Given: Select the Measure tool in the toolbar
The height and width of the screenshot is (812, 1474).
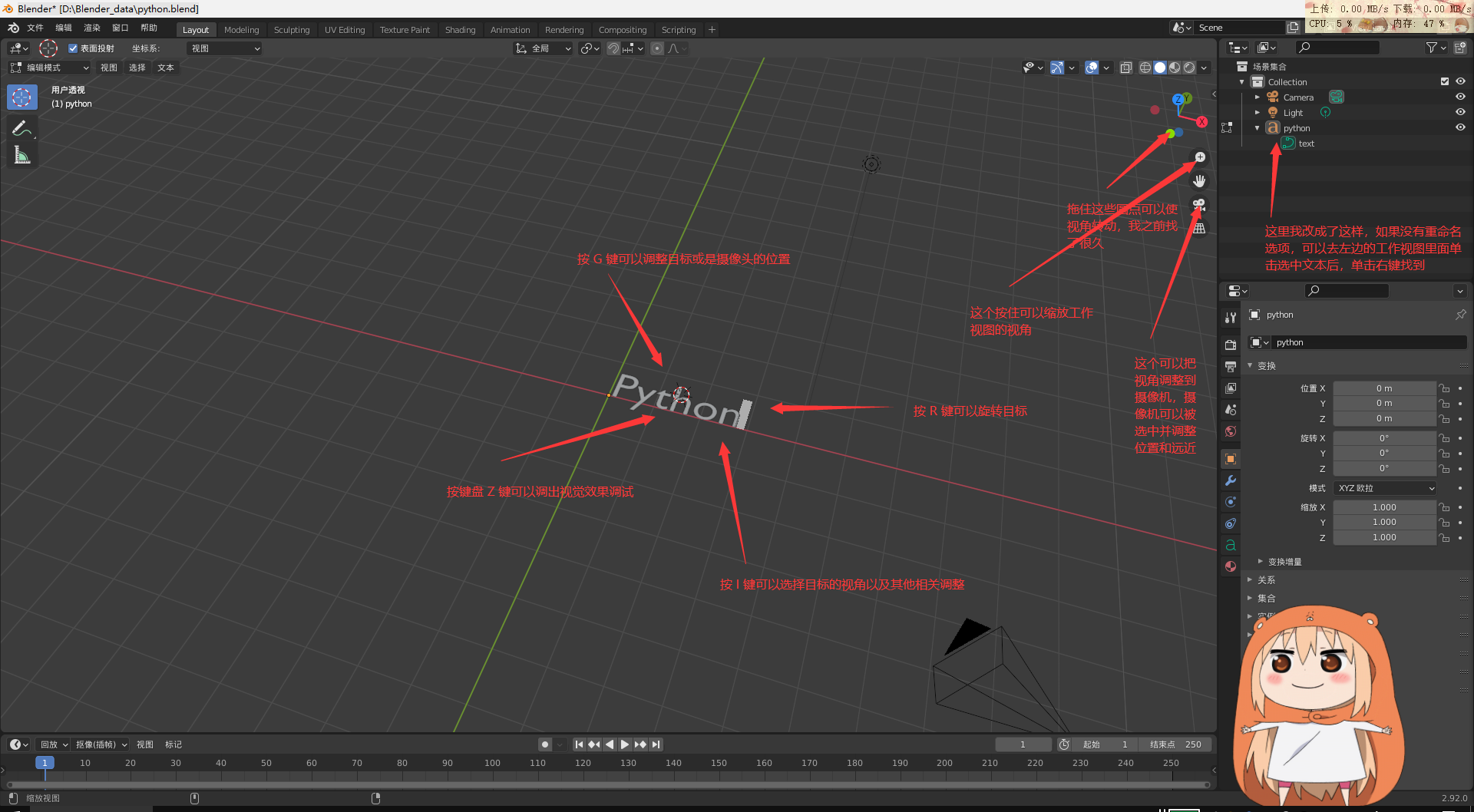Looking at the screenshot, I should (x=22, y=154).
